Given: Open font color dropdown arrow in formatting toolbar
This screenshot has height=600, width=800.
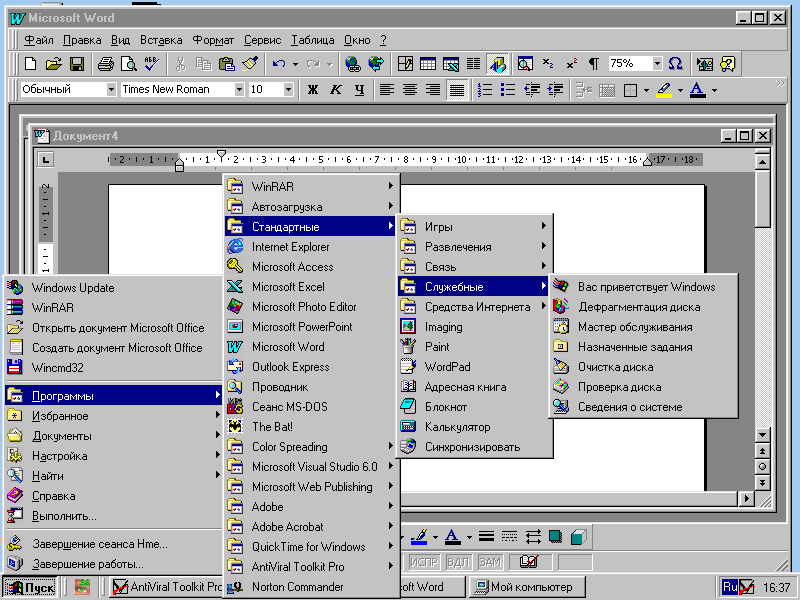Looking at the screenshot, I should point(714,90).
